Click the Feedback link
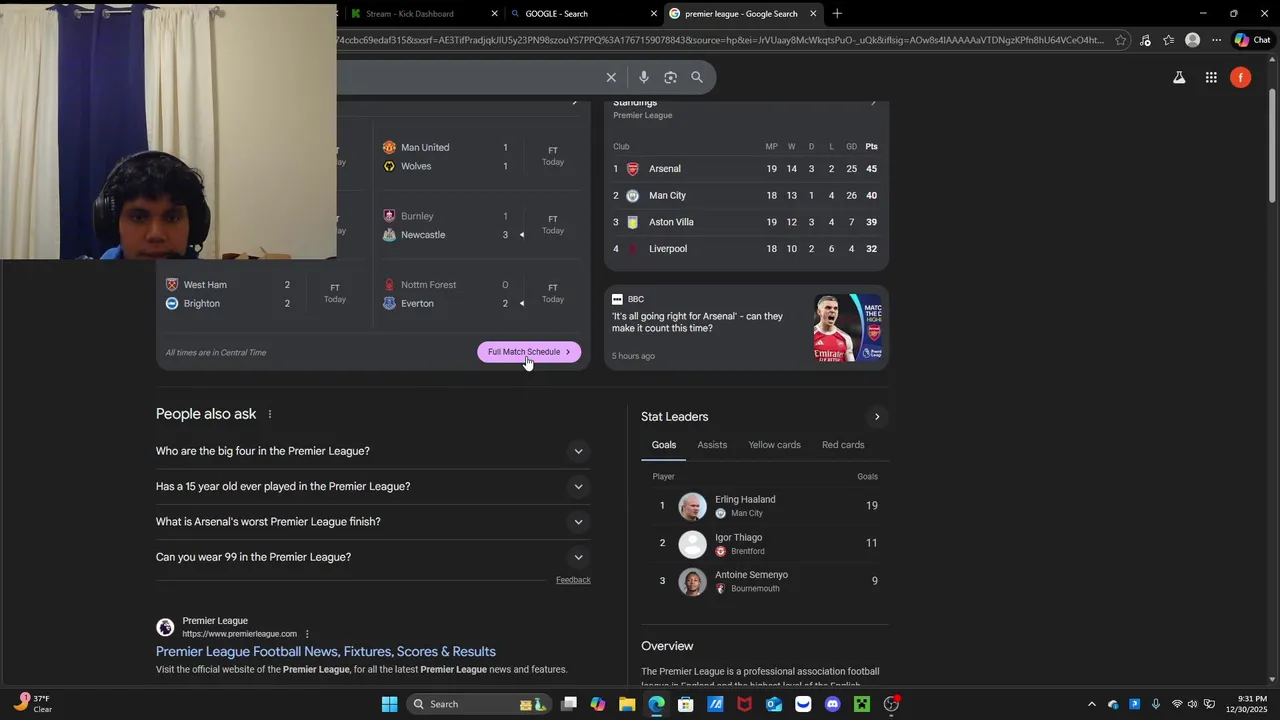This screenshot has height=720, width=1280. point(573,580)
